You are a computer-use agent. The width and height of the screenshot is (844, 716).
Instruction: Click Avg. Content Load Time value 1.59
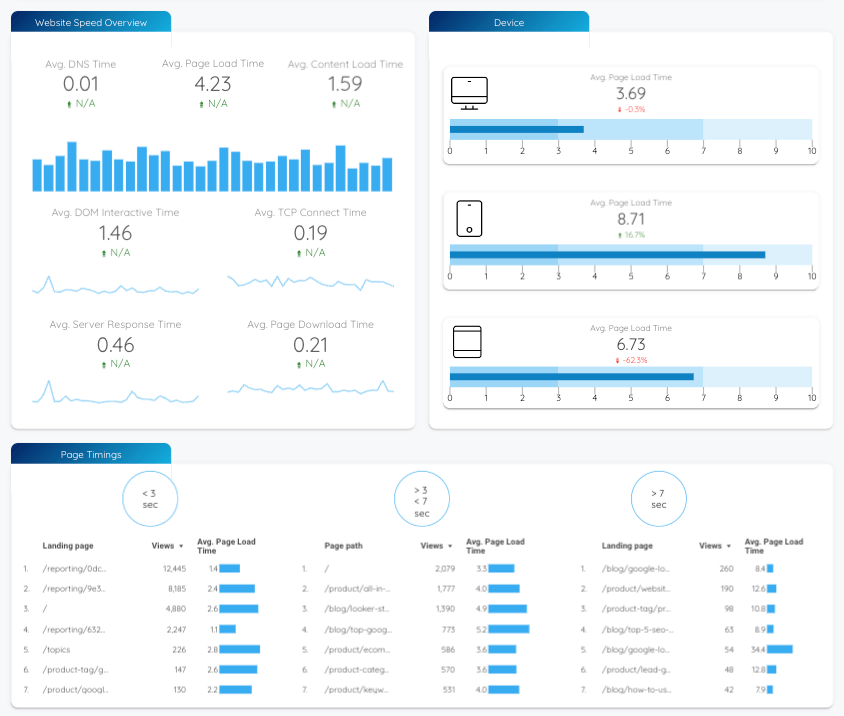345,84
